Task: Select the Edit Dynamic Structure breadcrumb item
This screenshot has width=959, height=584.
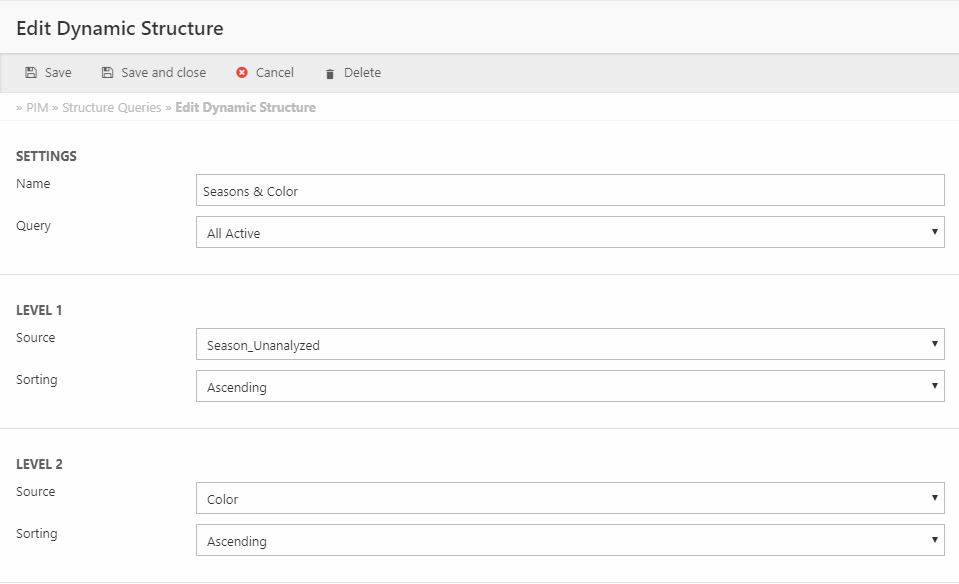Action: click(x=245, y=107)
